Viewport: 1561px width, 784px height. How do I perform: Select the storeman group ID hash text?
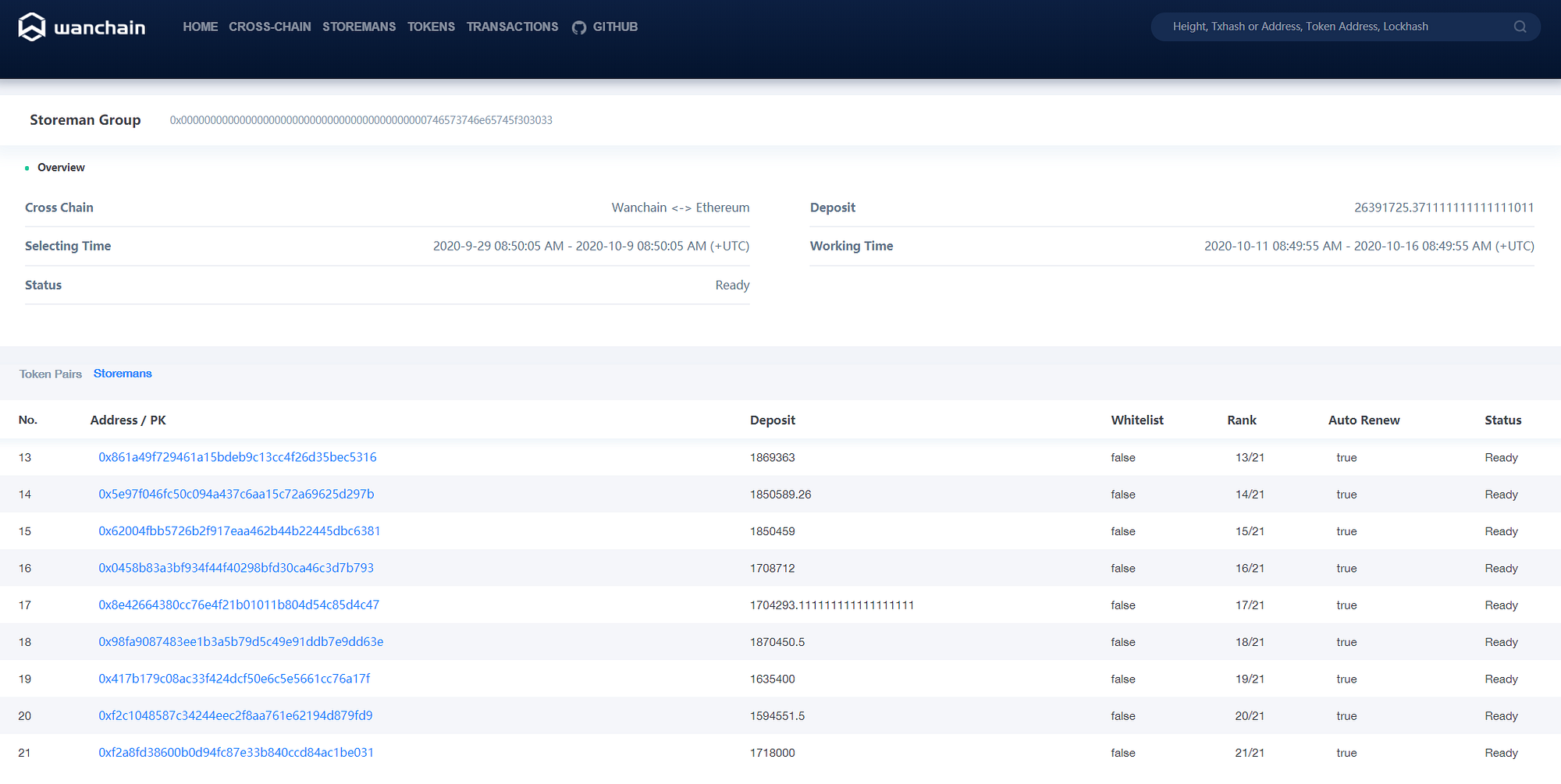click(x=361, y=120)
